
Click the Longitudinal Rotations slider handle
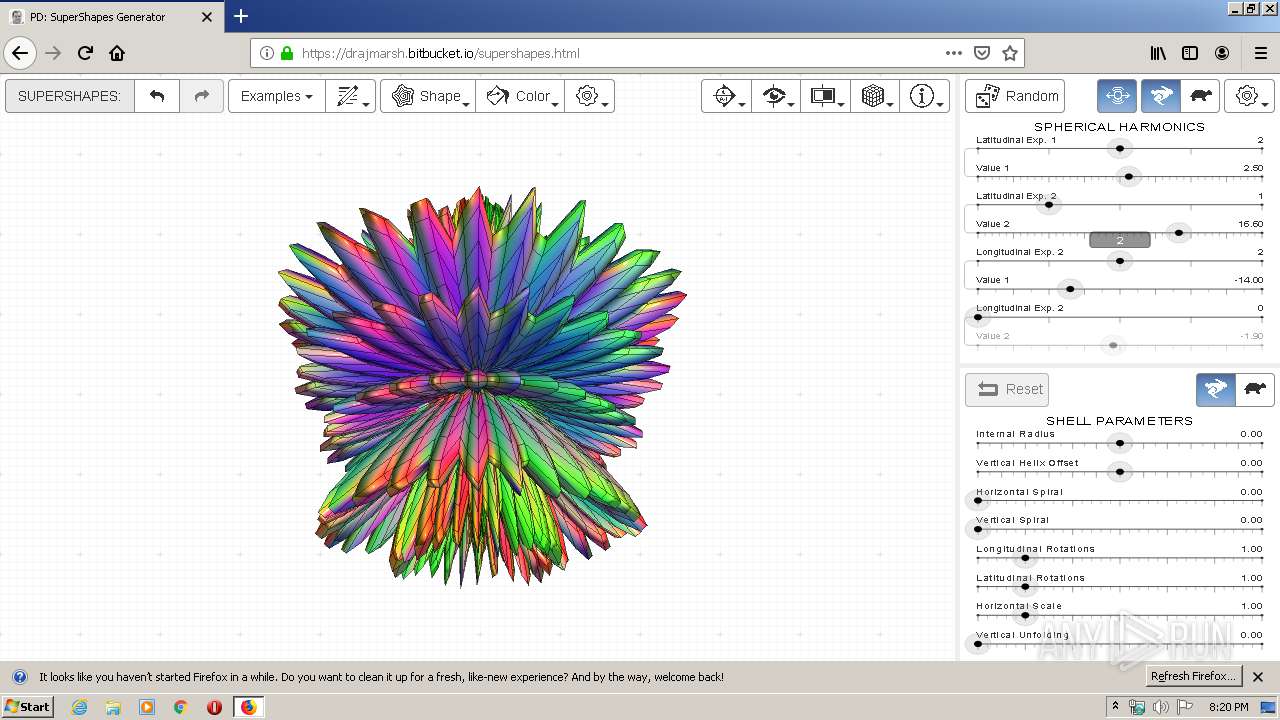tap(1025, 558)
